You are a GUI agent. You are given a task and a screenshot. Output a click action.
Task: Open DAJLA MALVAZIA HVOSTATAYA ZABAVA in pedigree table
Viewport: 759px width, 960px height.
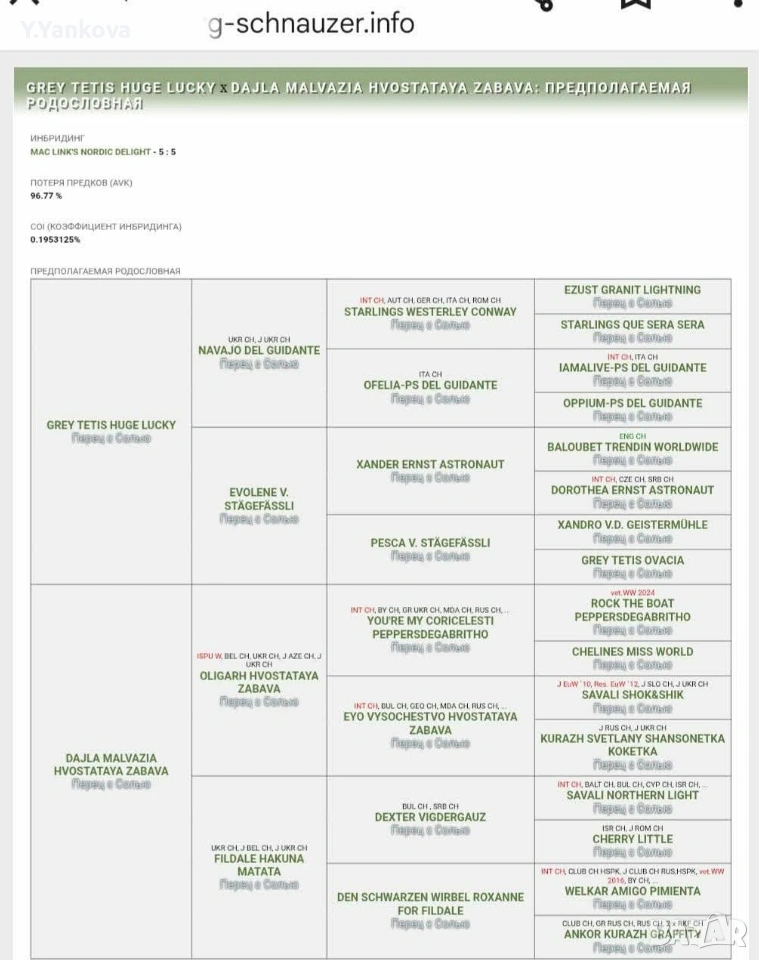111,765
